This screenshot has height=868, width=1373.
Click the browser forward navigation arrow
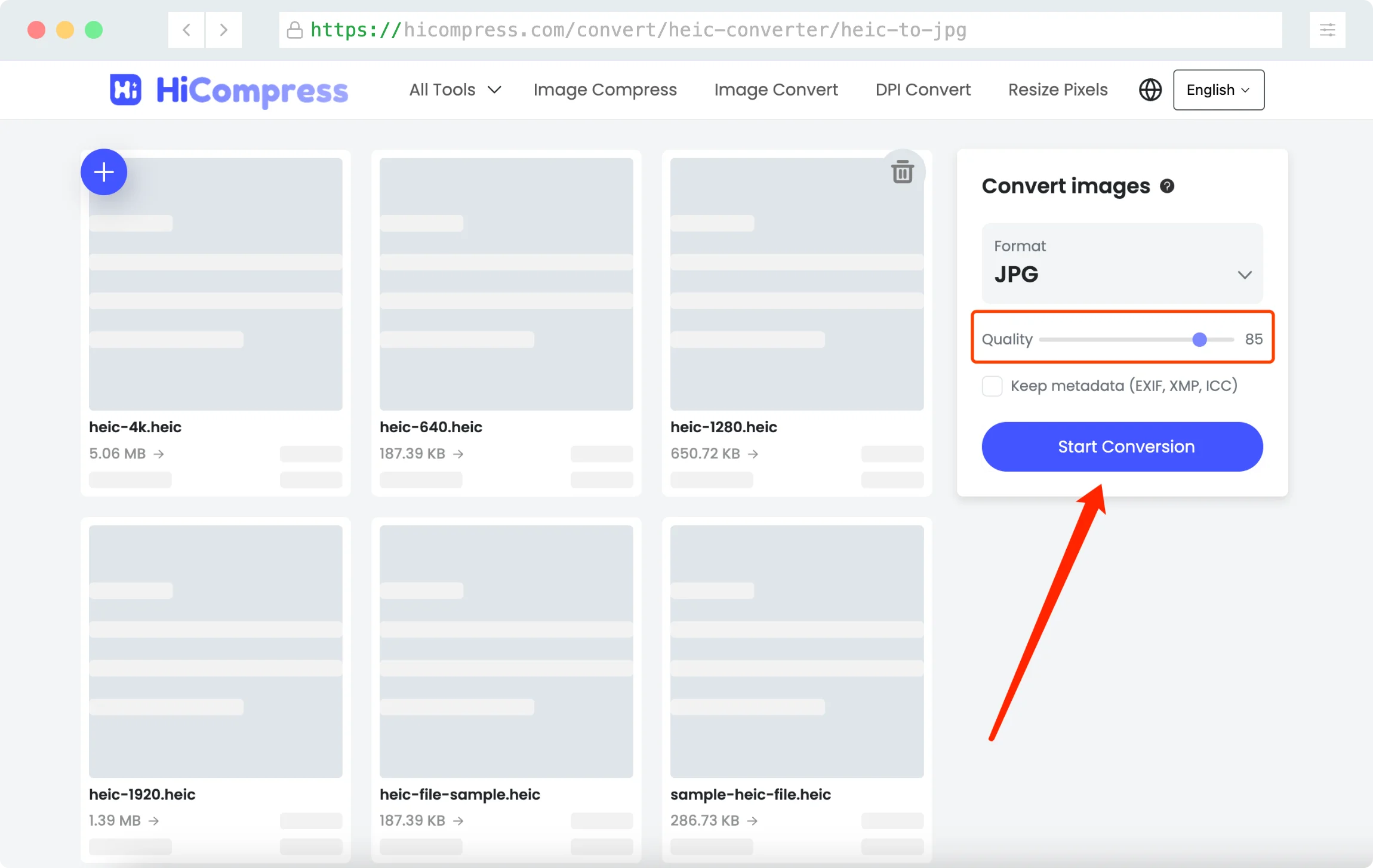click(x=224, y=29)
